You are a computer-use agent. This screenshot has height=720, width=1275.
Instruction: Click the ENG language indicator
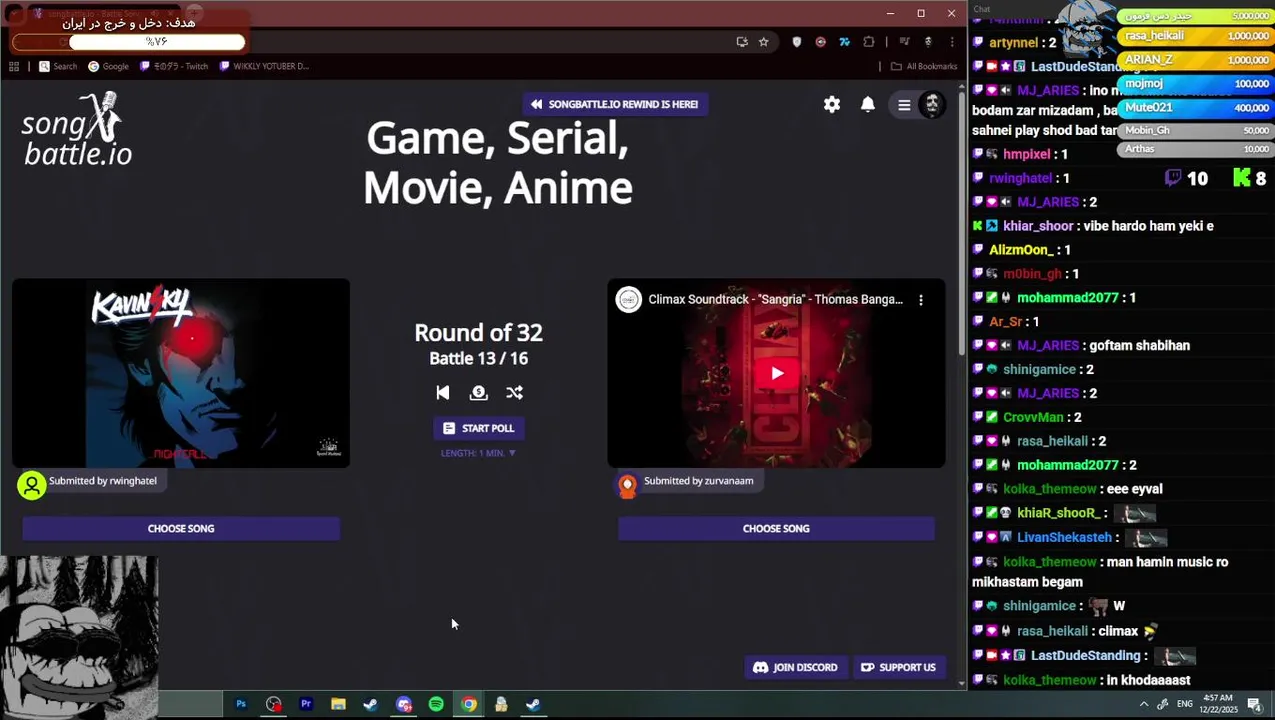tap(1185, 704)
